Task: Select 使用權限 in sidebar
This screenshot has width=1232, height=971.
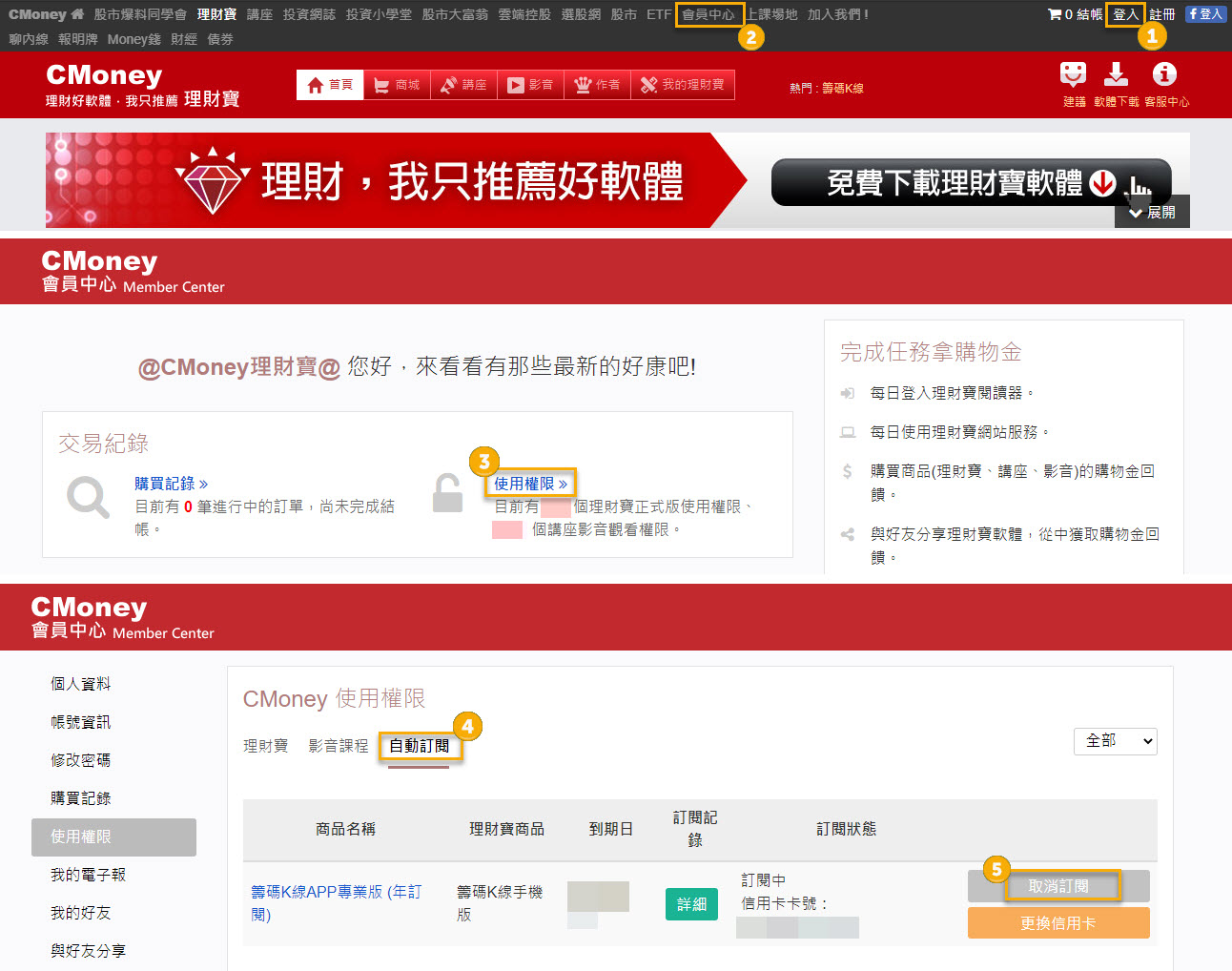Action: [x=113, y=837]
